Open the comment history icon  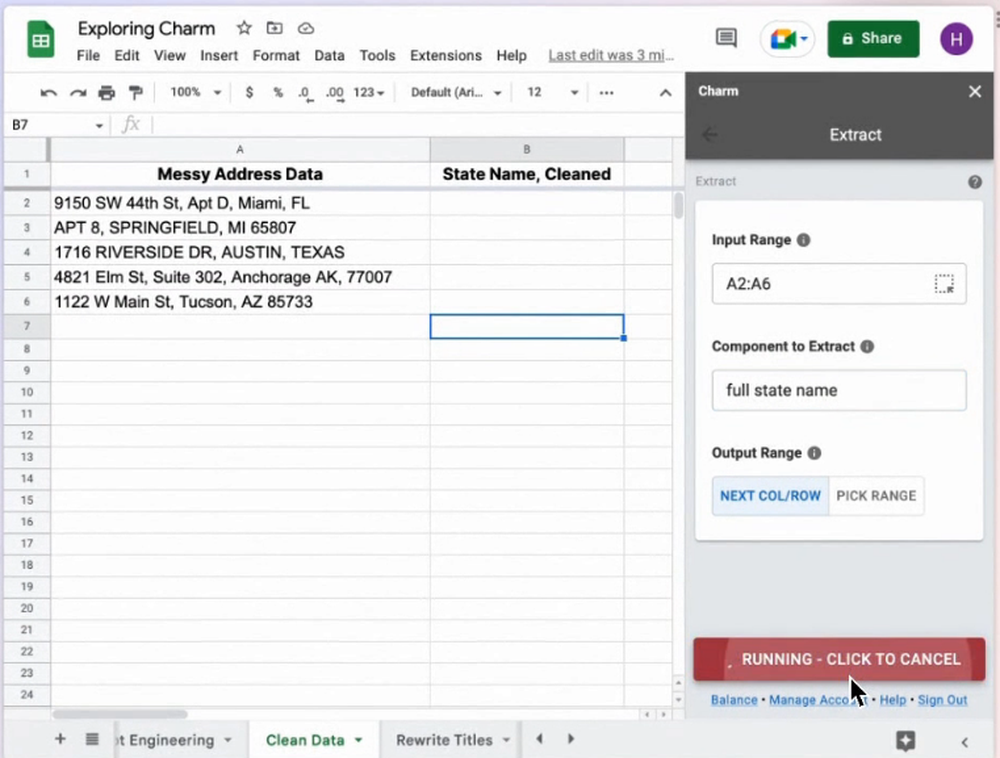(726, 38)
